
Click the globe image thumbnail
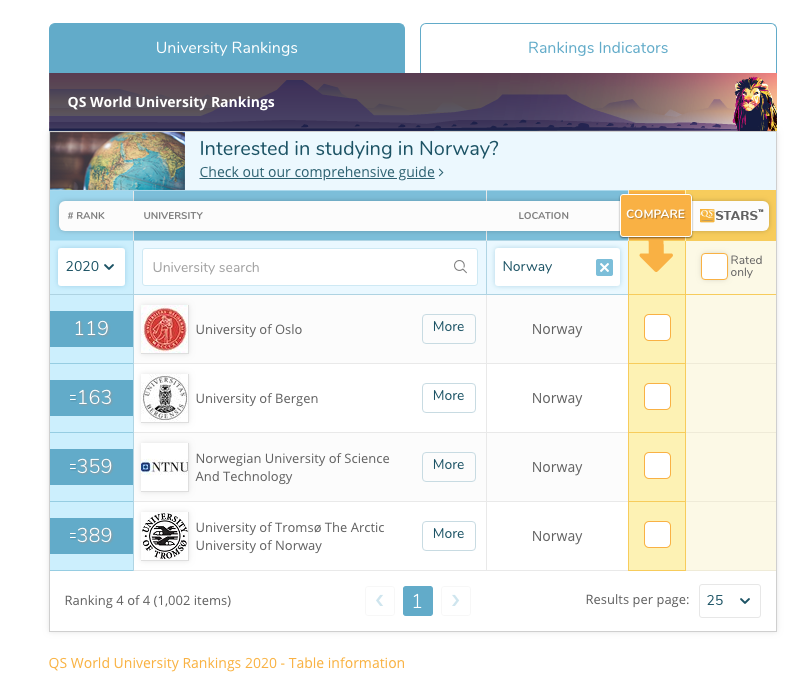coord(118,161)
